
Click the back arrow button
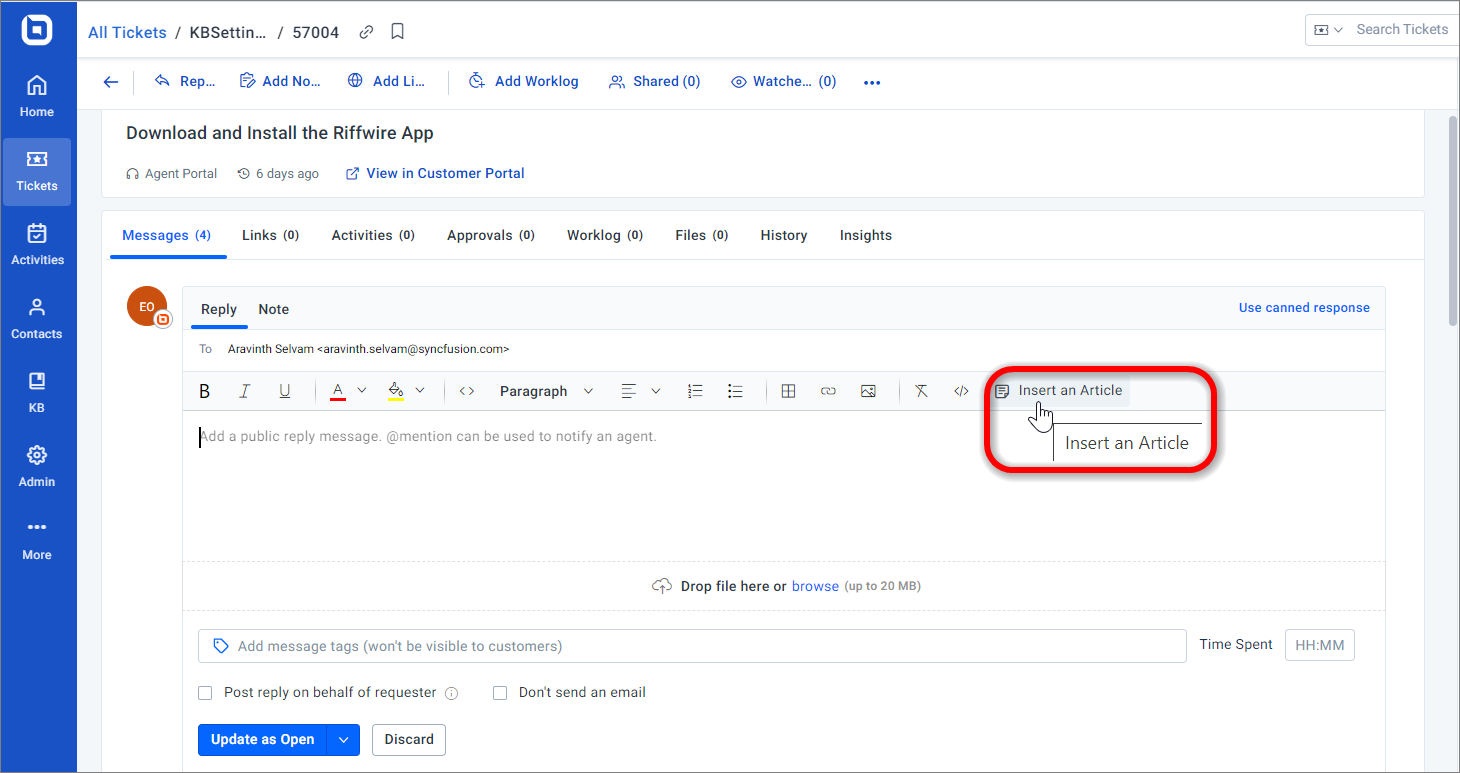coord(111,82)
